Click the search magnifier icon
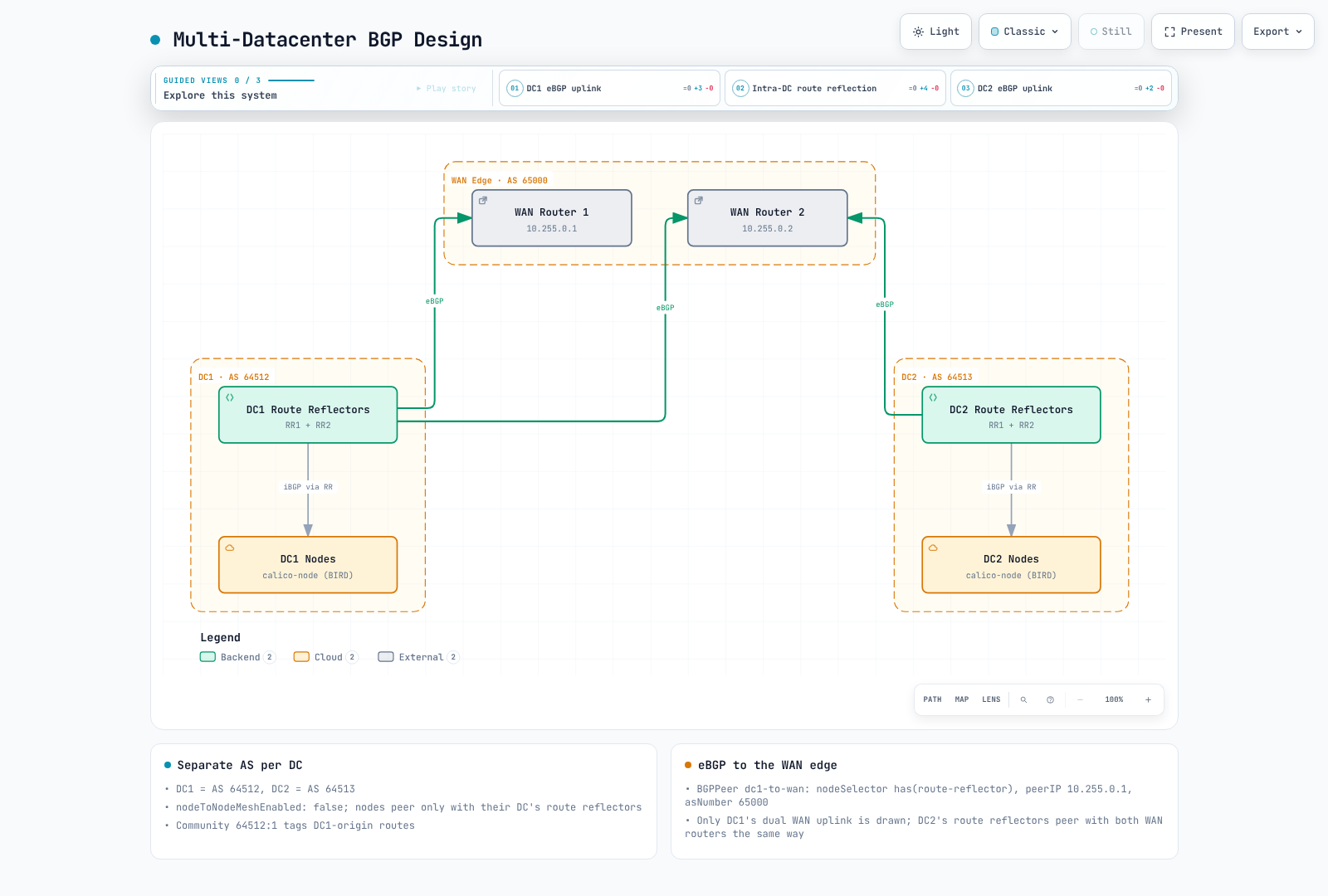 coord(1023,699)
